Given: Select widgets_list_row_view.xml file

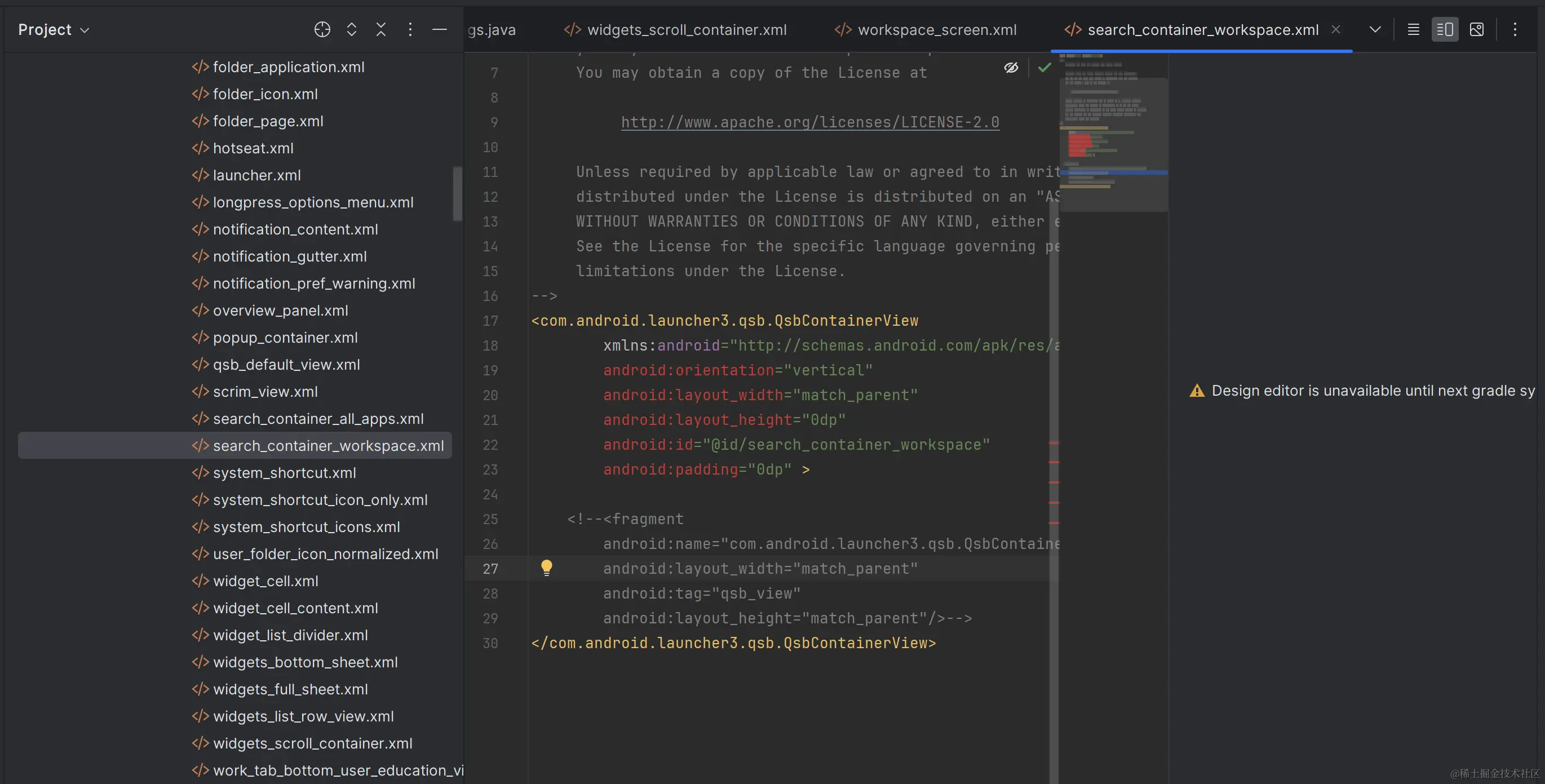Looking at the screenshot, I should tap(293, 716).
